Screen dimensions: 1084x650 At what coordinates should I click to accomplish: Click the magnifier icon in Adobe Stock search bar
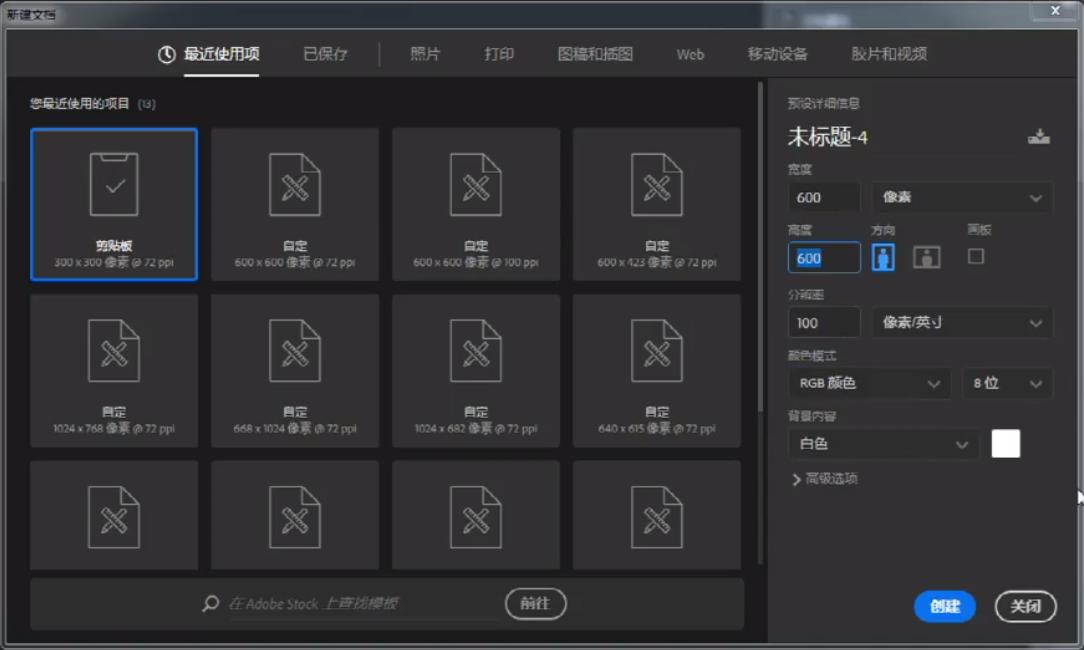pyautogui.click(x=209, y=603)
